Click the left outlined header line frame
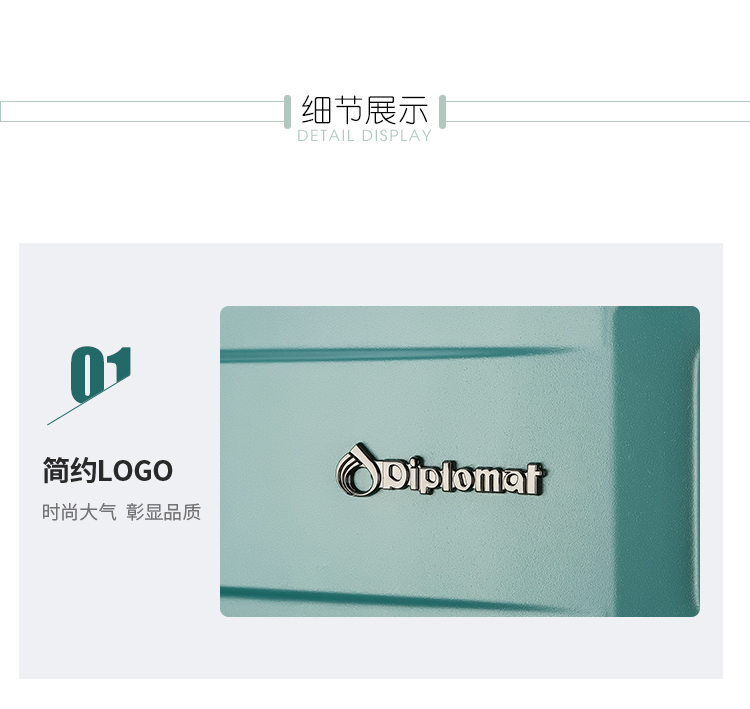The width and height of the screenshot is (750, 709). coord(142,111)
